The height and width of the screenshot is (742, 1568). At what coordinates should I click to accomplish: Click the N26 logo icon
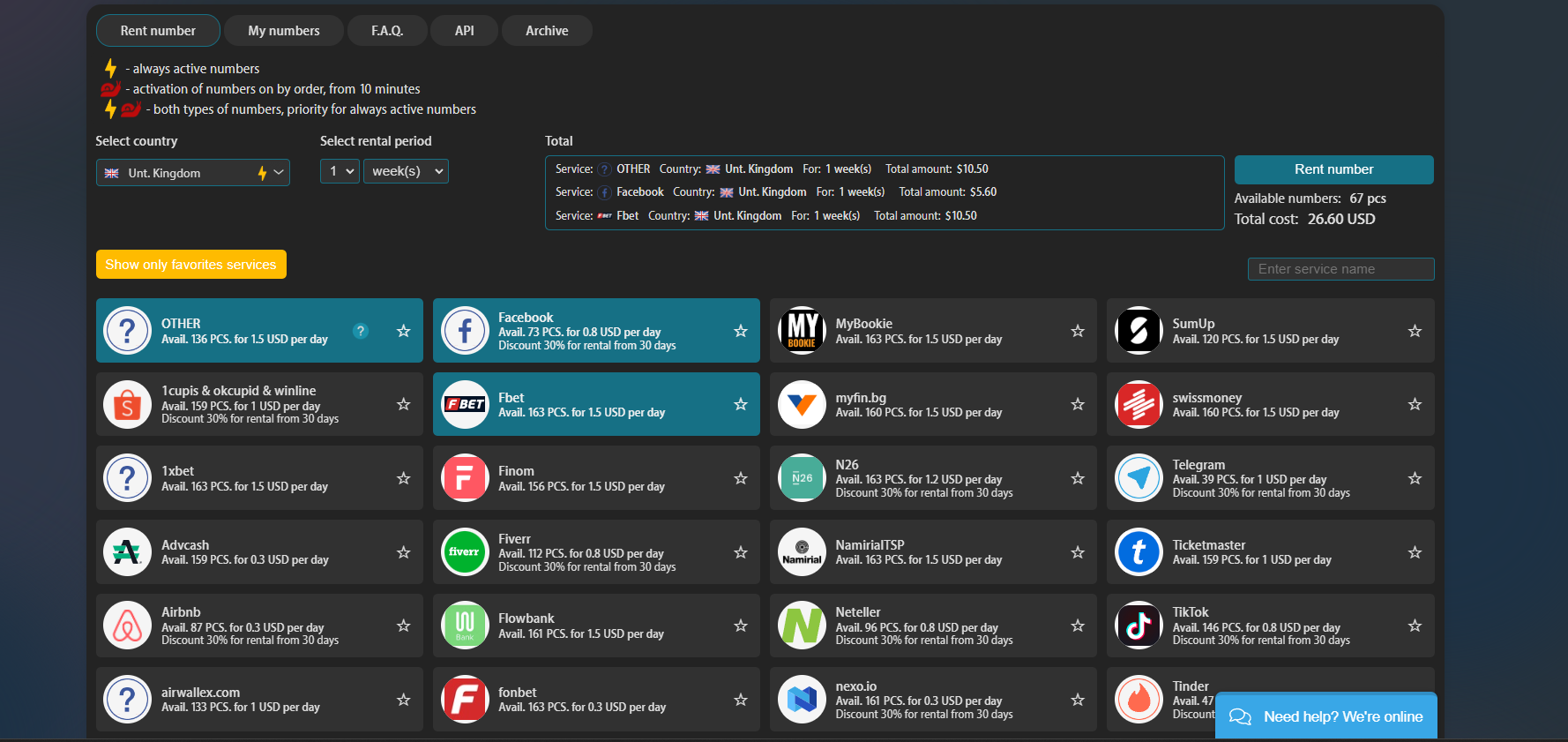tap(802, 478)
